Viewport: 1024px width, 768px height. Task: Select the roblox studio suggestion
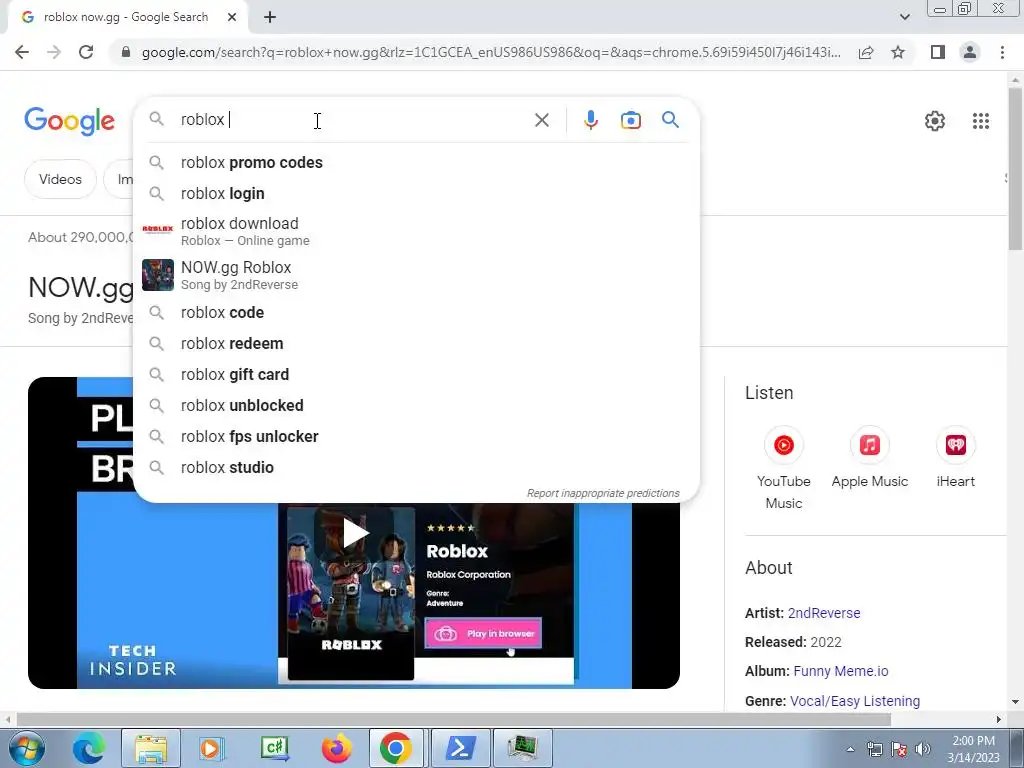pyautogui.click(x=416, y=468)
